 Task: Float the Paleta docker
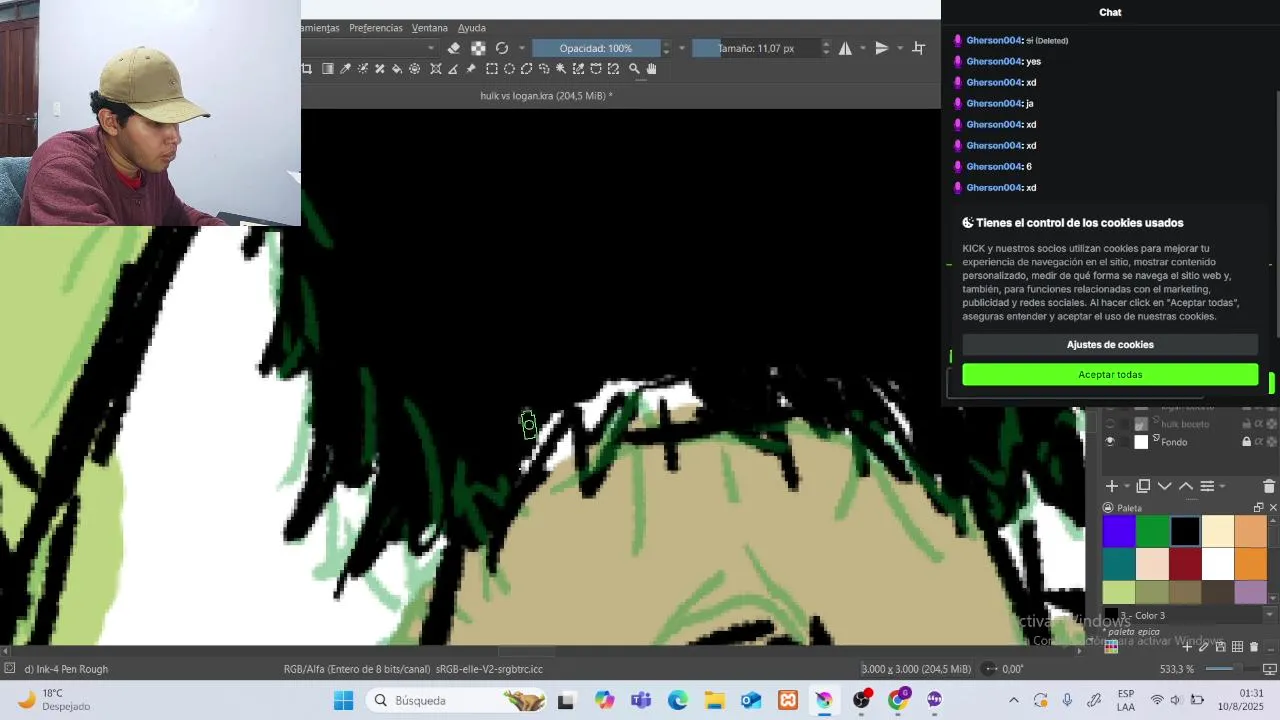1258,508
